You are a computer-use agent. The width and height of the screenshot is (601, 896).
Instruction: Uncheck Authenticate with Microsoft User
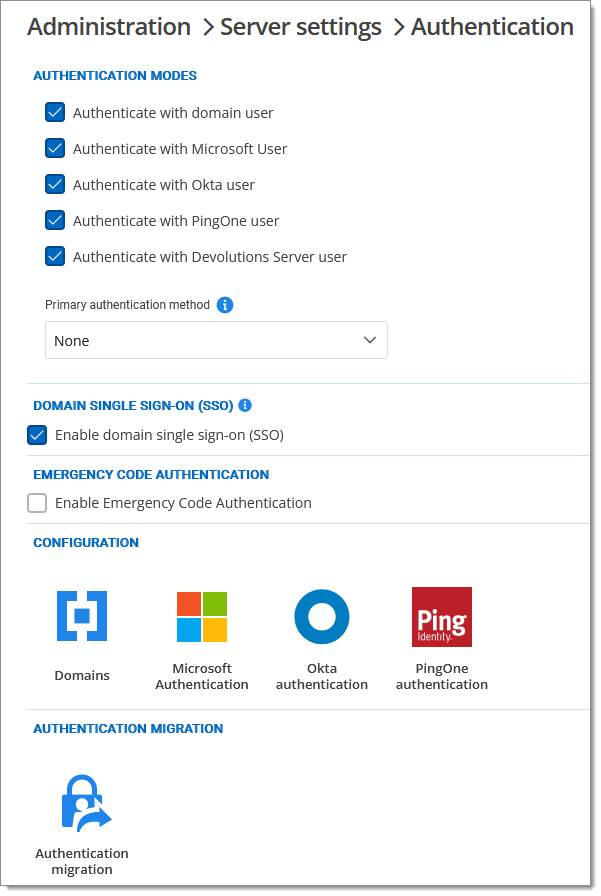pyautogui.click(x=55, y=149)
